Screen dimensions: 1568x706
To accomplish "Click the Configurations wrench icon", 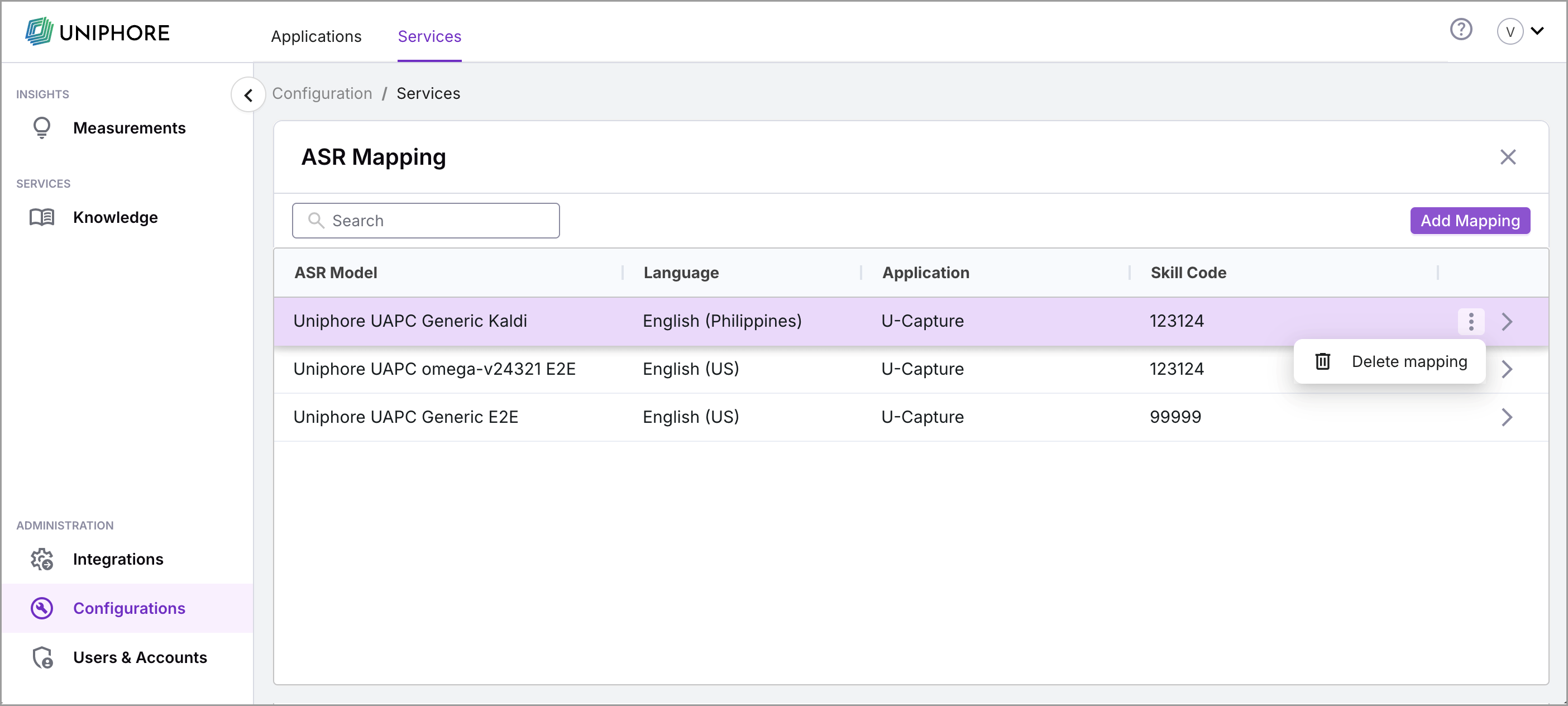I will coord(41,608).
